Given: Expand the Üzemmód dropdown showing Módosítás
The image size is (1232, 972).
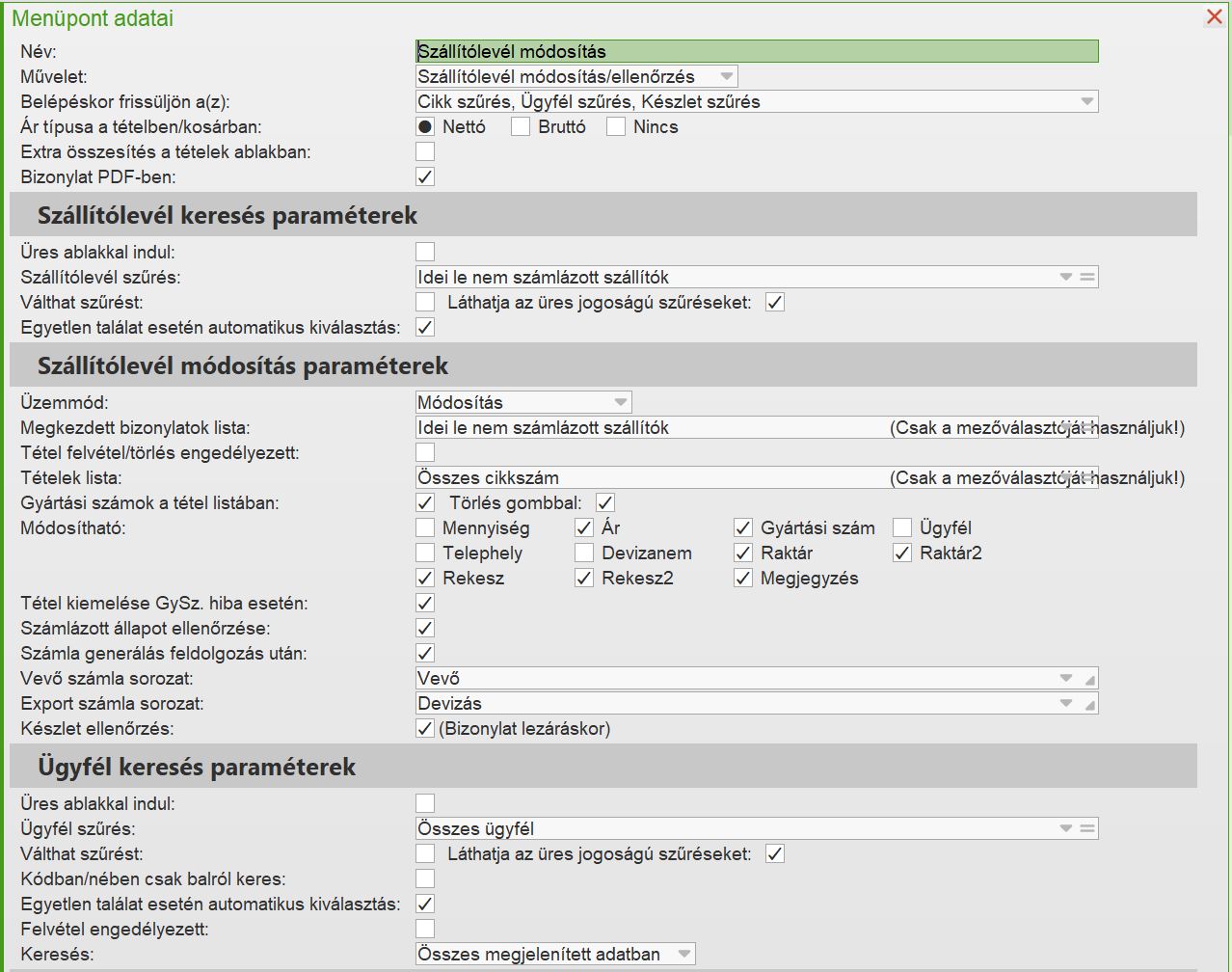Looking at the screenshot, I should pos(620,402).
